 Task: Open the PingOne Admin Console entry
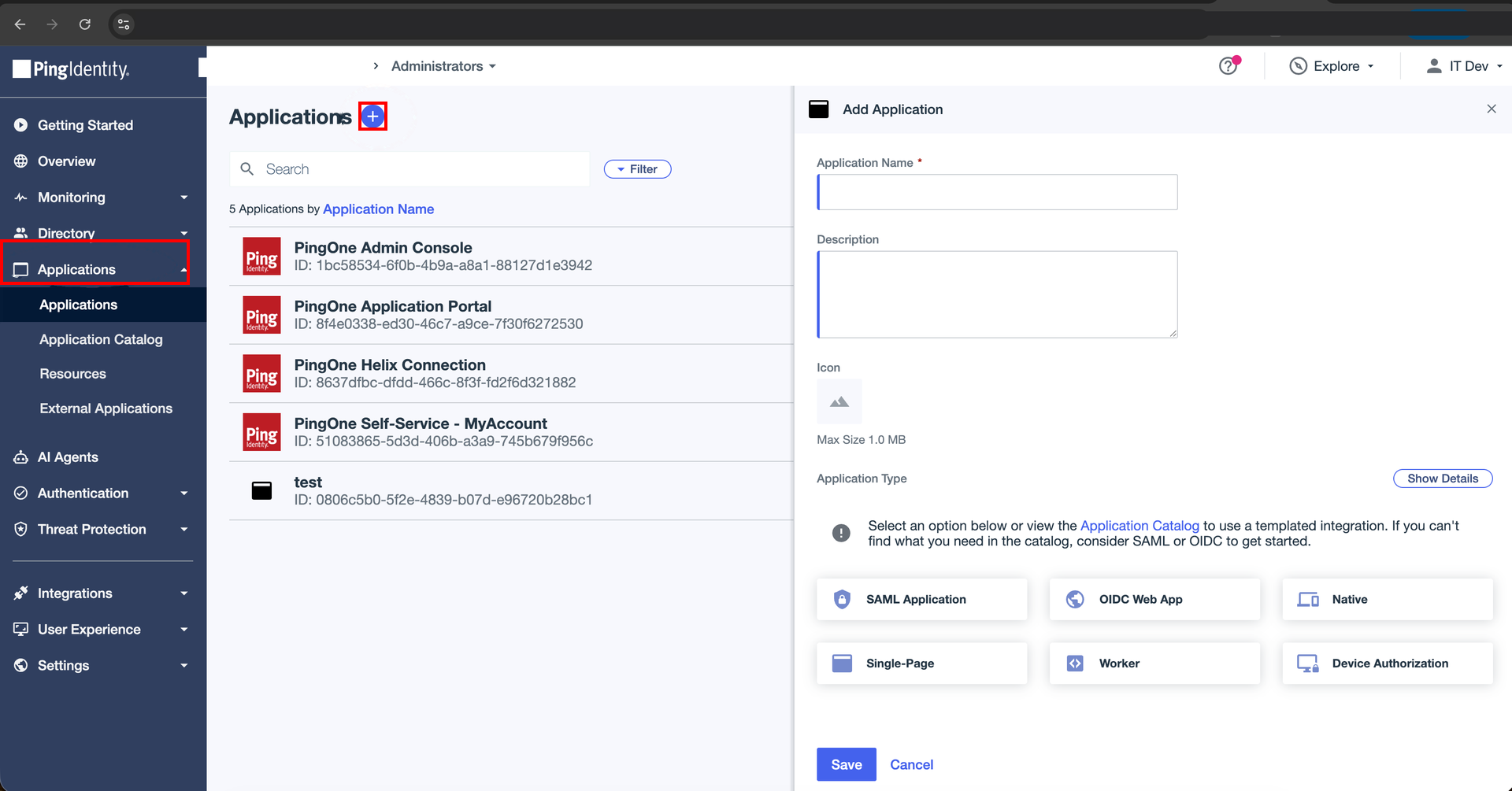511,257
